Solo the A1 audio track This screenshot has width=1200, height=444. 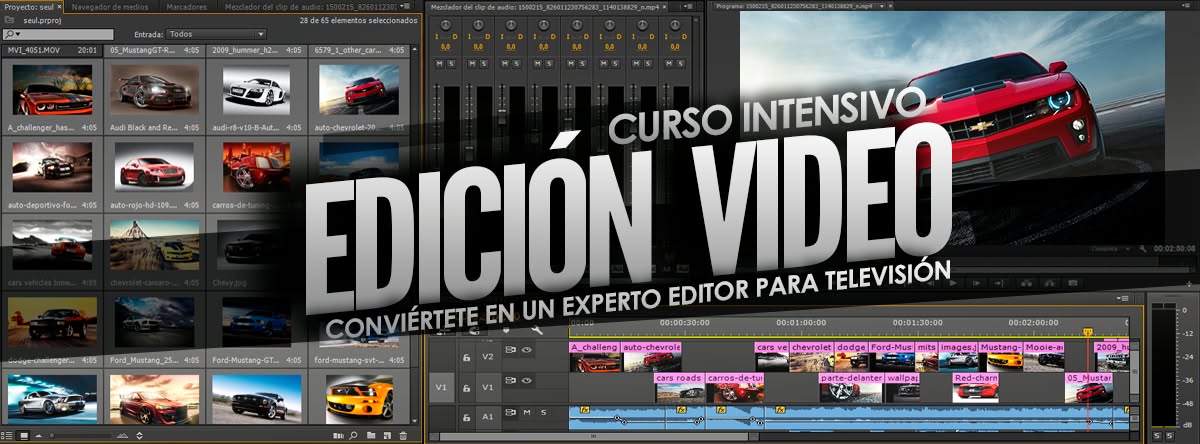click(x=543, y=412)
